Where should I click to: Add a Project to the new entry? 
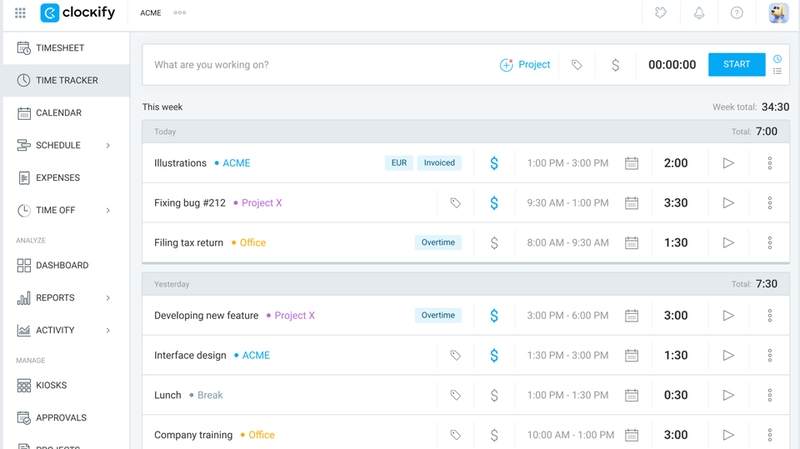coord(525,65)
